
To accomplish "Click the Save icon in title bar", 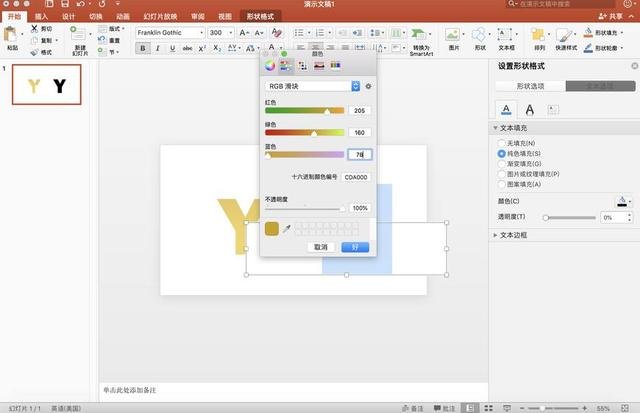I will pyautogui.click(x=65, y=4).
